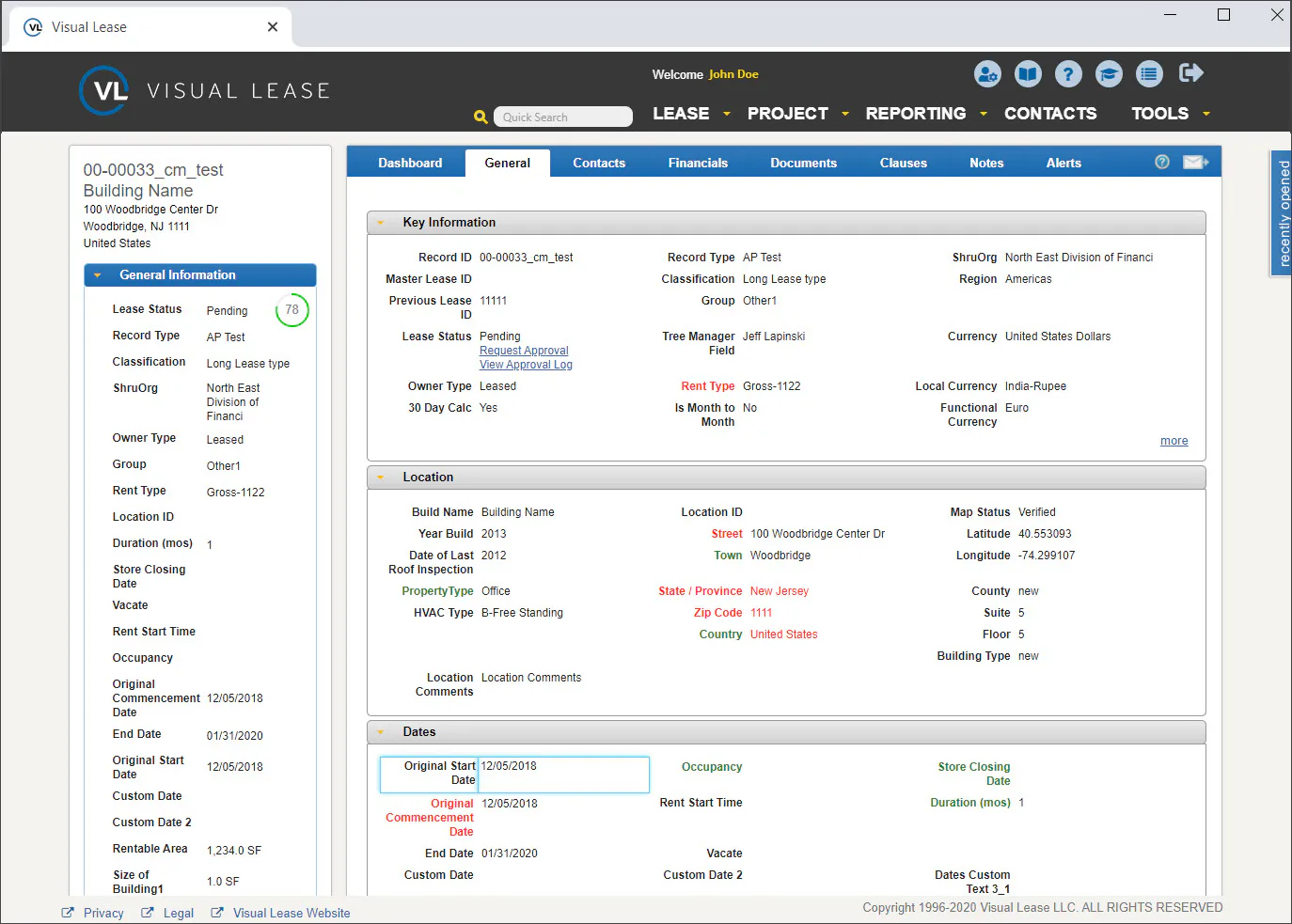
Task: Open the CONTACTS menu
Action: [1050, 113]
